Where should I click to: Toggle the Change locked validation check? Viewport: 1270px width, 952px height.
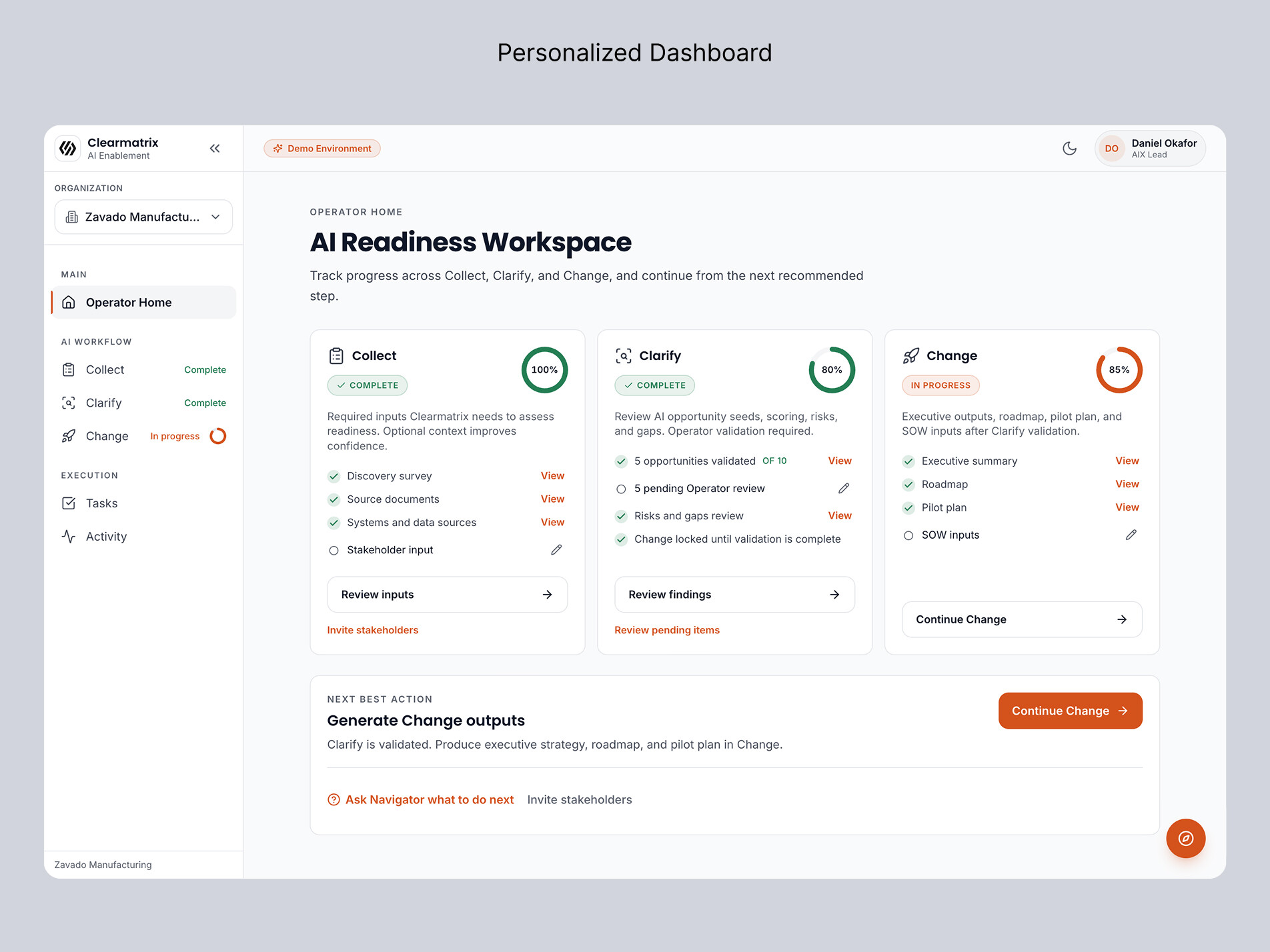pyautogui.click(x=622, y=540)
